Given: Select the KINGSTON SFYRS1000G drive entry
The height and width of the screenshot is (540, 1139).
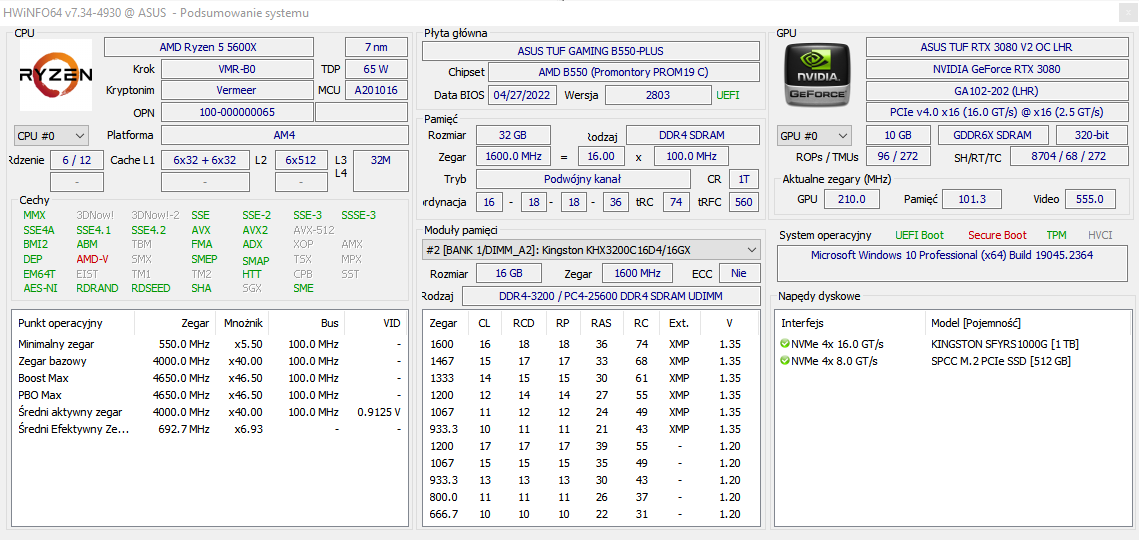Looking at the screenshot, I should click(x=1003, y=344).
